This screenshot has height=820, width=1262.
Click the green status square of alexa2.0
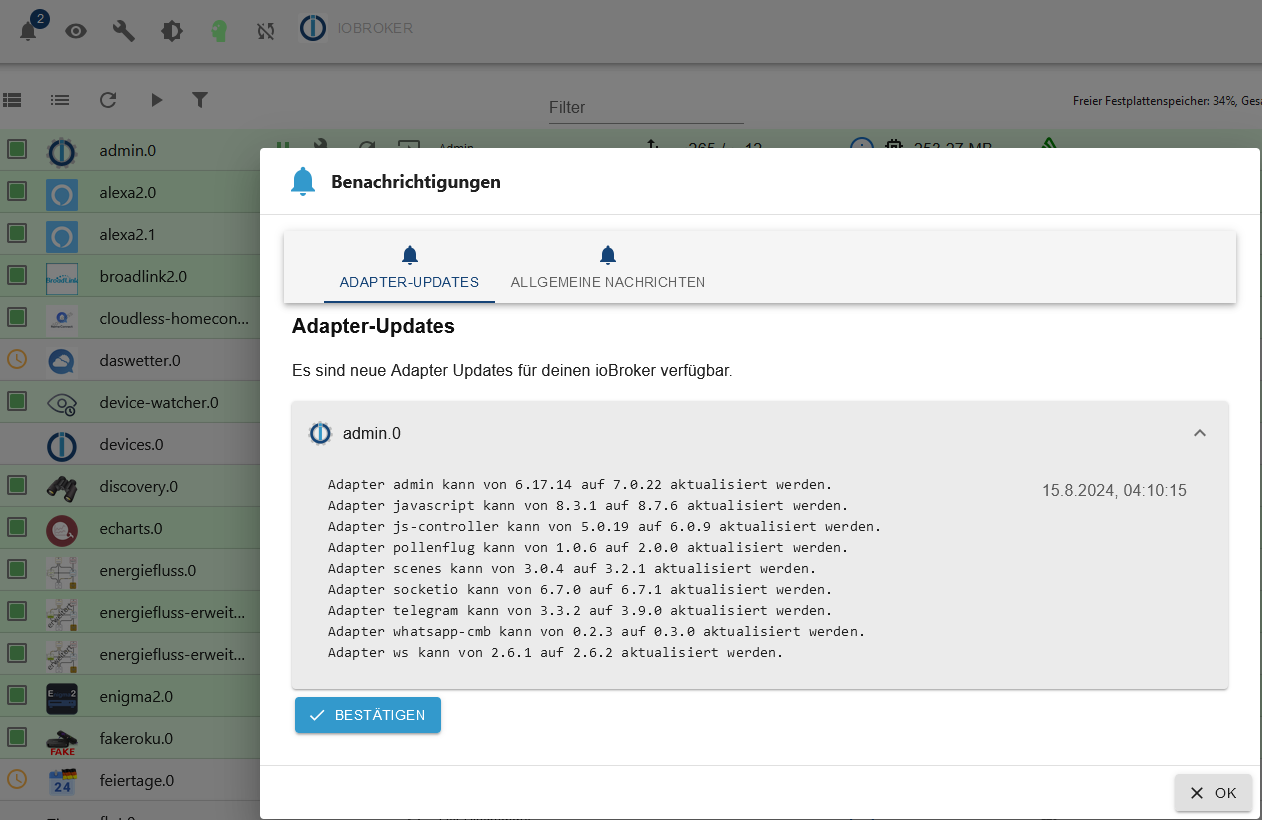tap(17, 191)
